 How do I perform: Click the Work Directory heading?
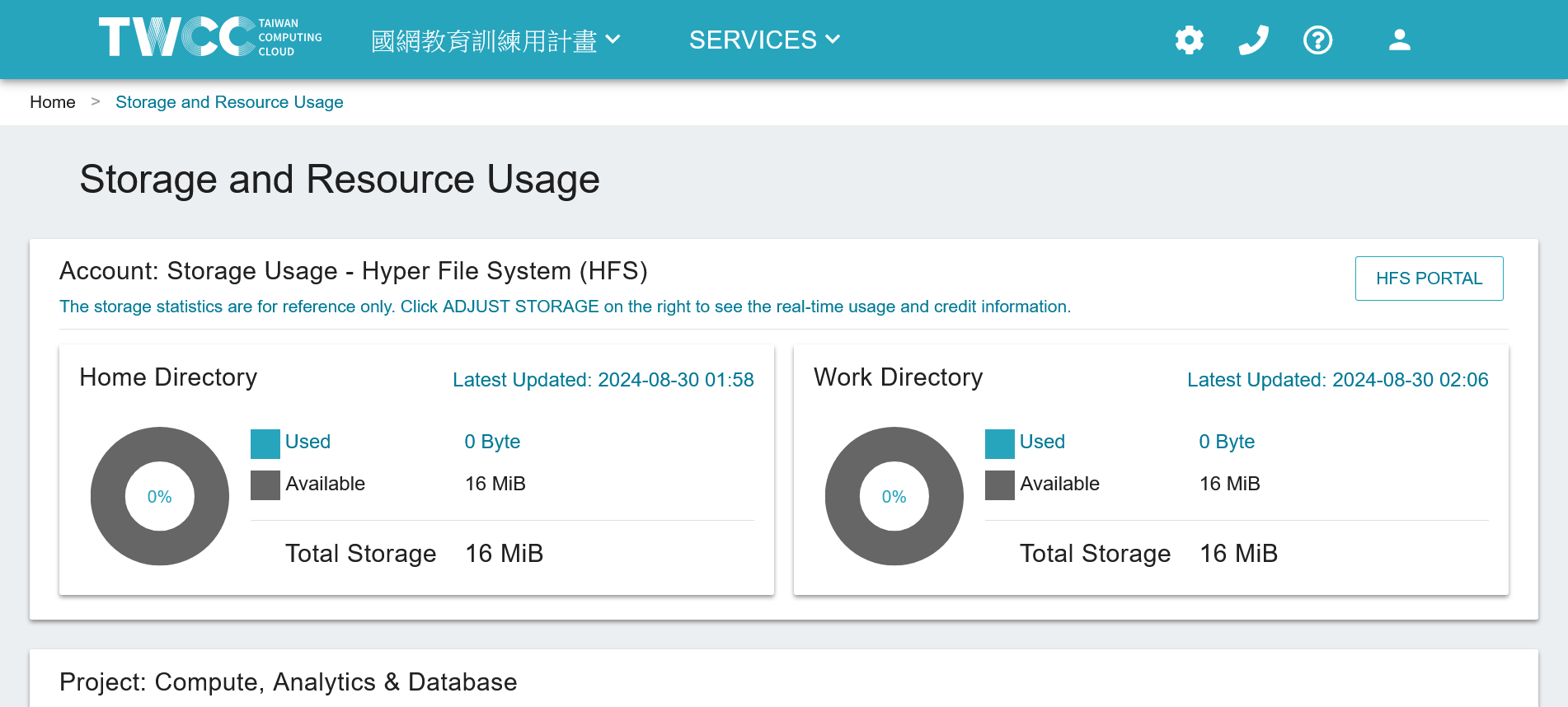pyautogui.click(x=899, y=377)
